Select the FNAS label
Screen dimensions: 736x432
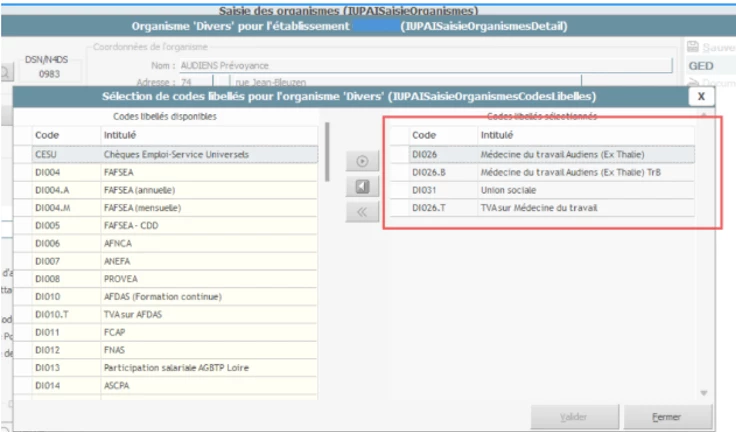114,351
